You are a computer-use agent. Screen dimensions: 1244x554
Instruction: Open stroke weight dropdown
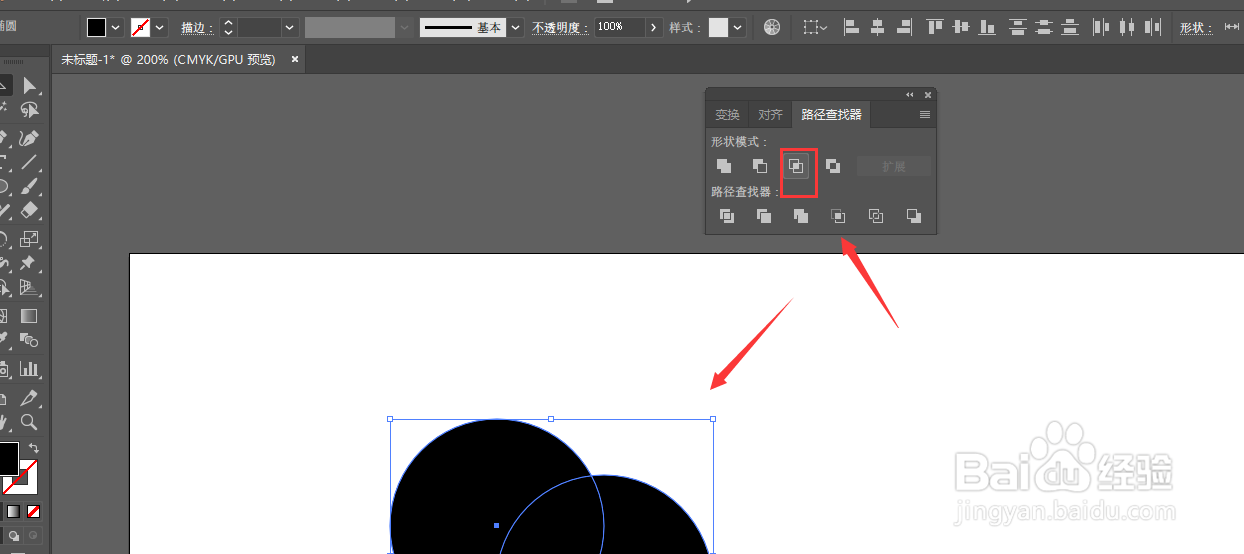[x=290, y=27]
